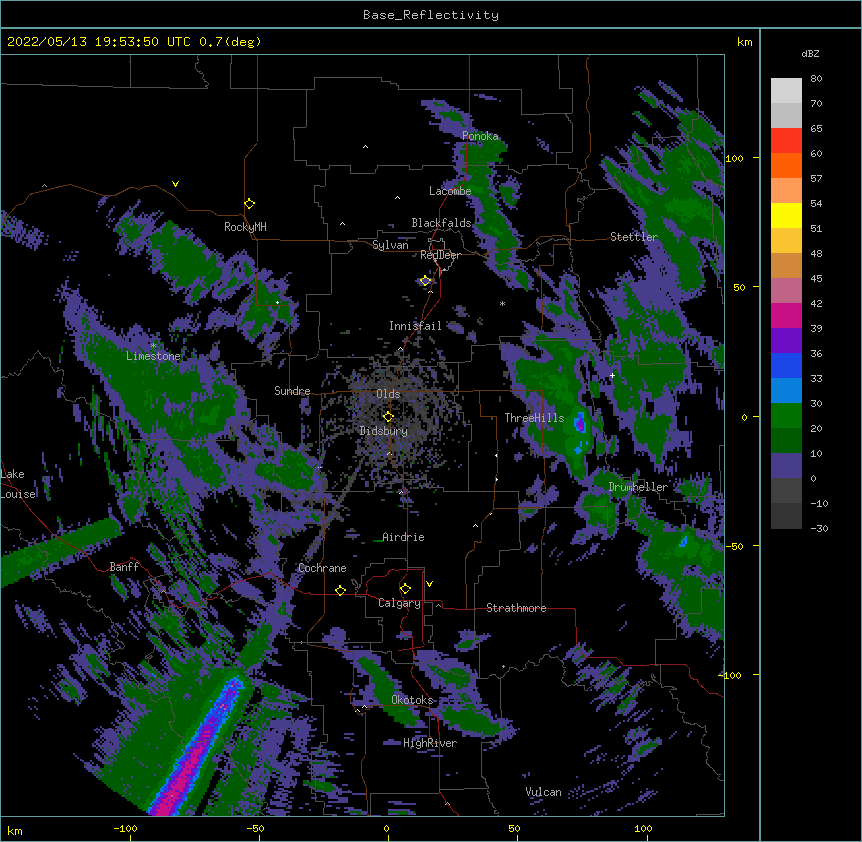Viewport: 862px width, 842px height.
Task: Pick the red swatch in dBZ legend
Action: coord(786,140)
